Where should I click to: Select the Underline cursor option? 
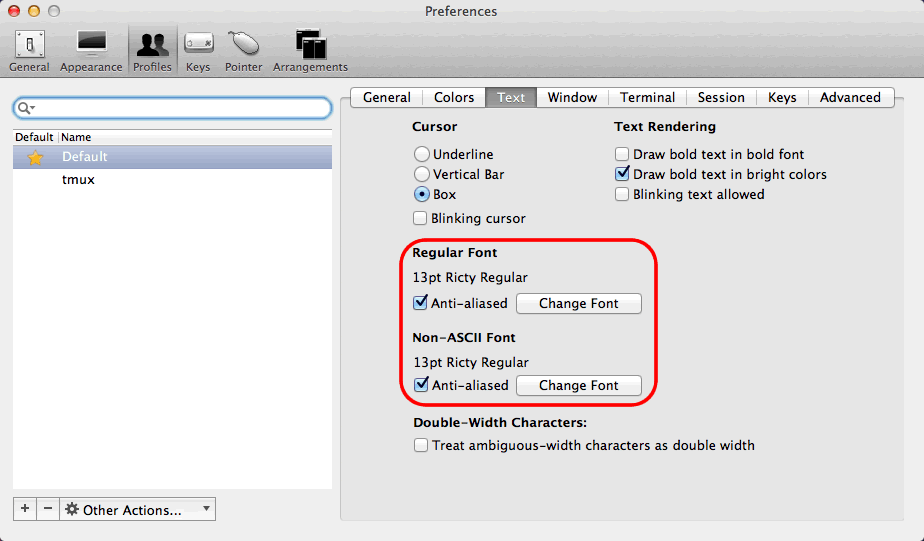(x=422, y=154)
